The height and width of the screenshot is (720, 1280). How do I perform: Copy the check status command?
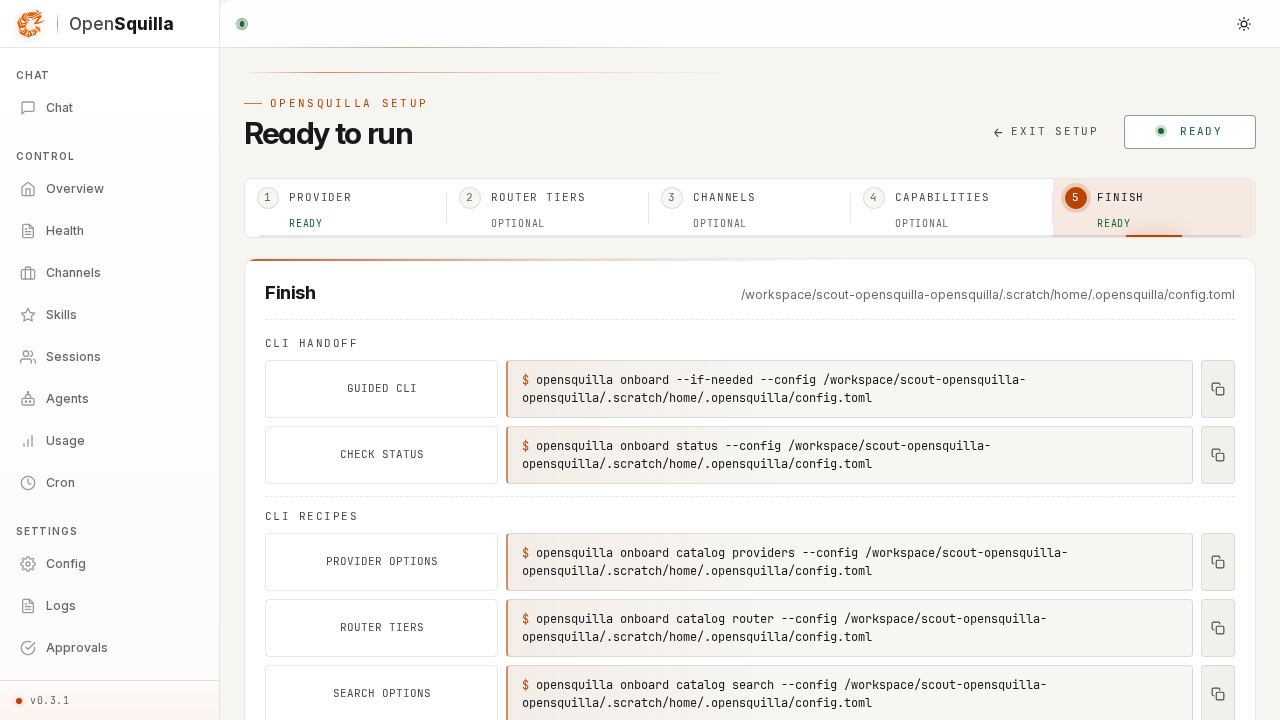click(x=1218, y=455)
